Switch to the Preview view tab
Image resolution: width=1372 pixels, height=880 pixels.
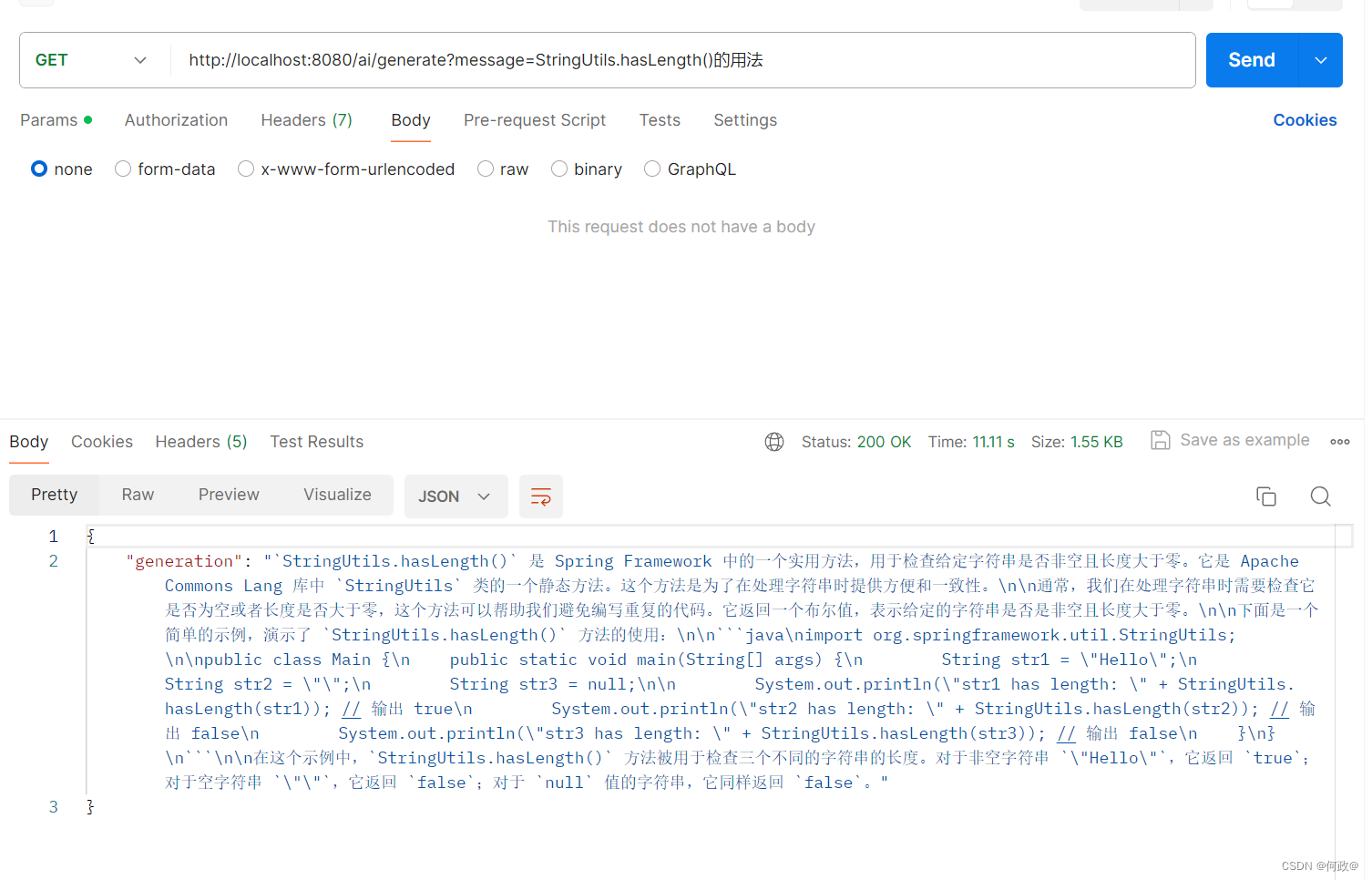pos(229,495)
